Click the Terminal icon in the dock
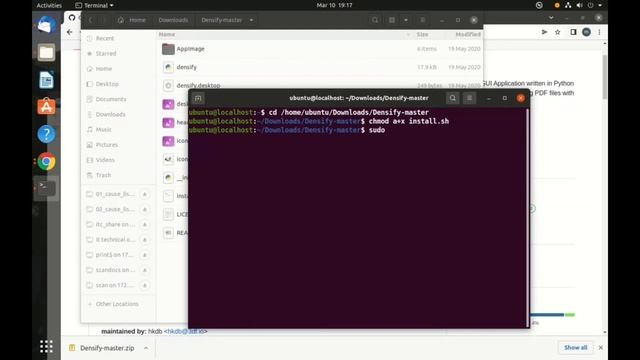 click(46, 188)
